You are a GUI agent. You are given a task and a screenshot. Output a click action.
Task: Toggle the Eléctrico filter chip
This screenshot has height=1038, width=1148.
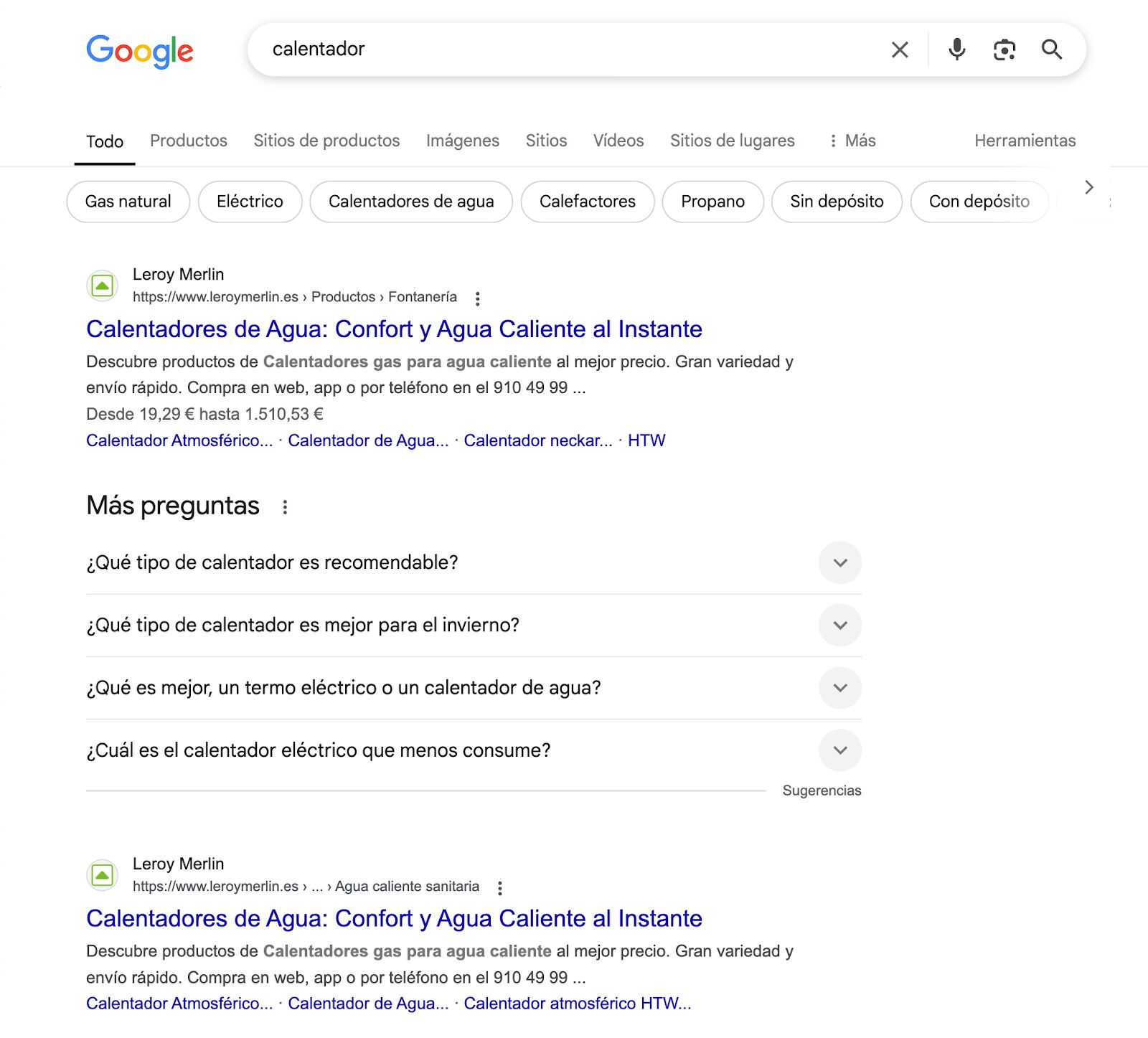[x=249, y=202]
